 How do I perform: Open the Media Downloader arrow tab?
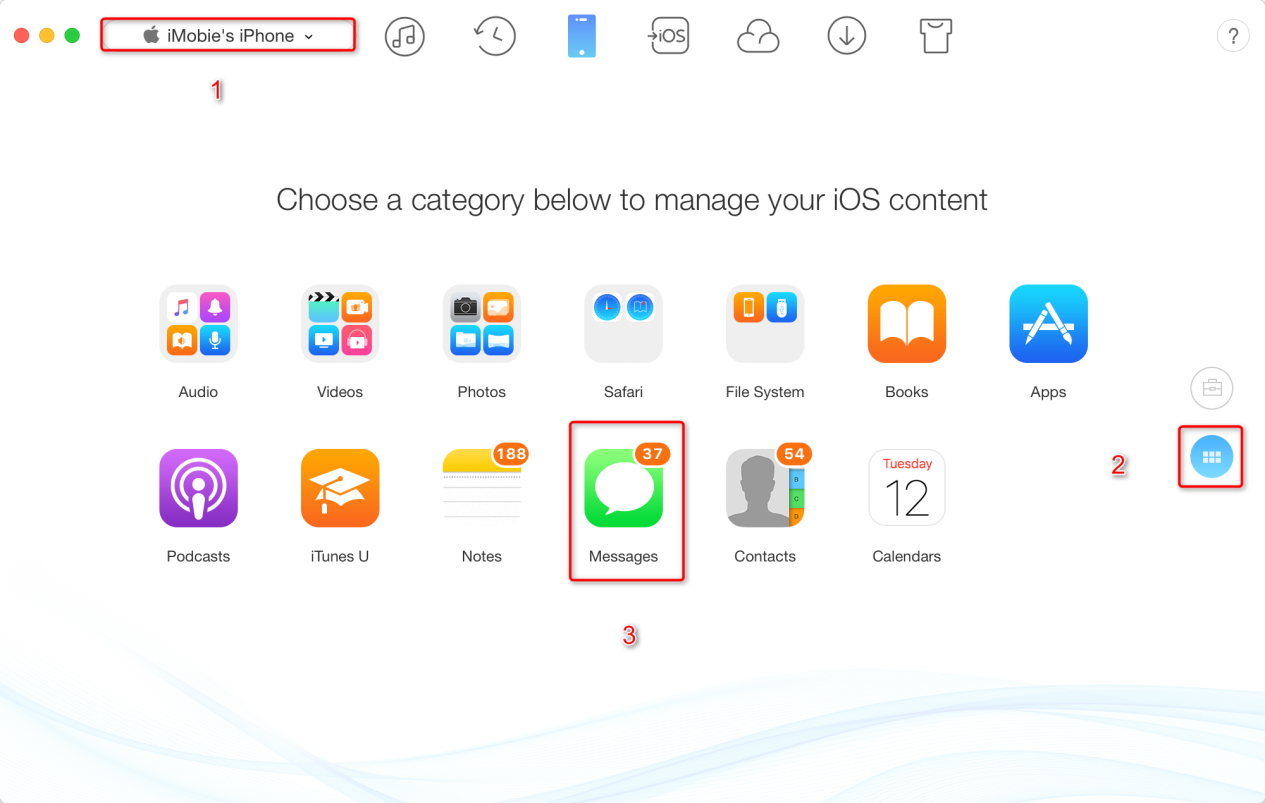pyautogui.click(x=847, y=36)
